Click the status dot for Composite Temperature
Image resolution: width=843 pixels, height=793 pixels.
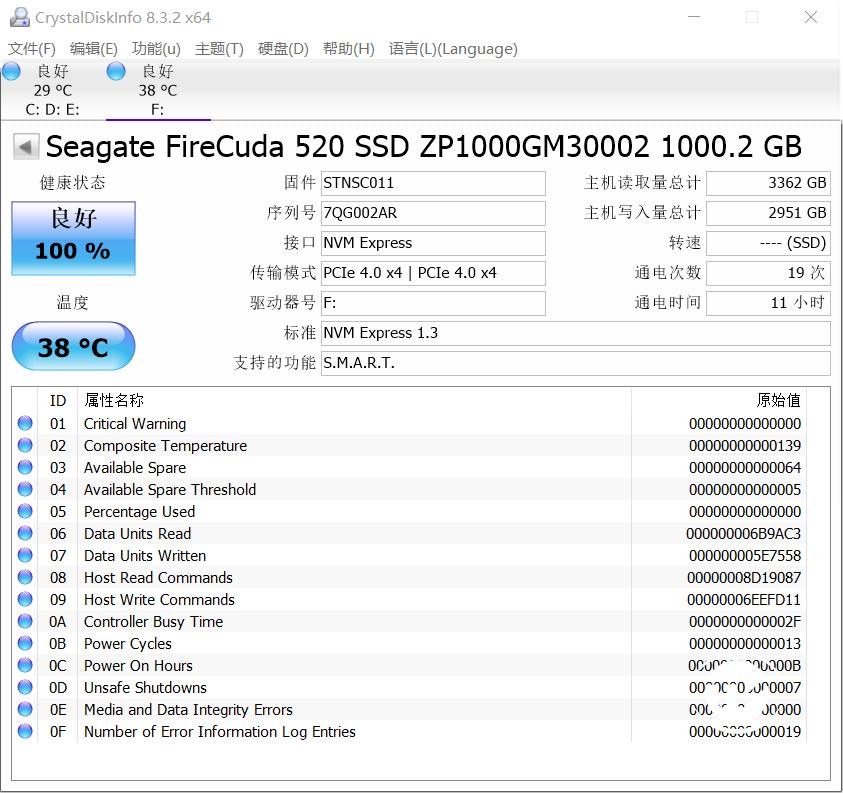pyautogui.click(x=24, y=445)
